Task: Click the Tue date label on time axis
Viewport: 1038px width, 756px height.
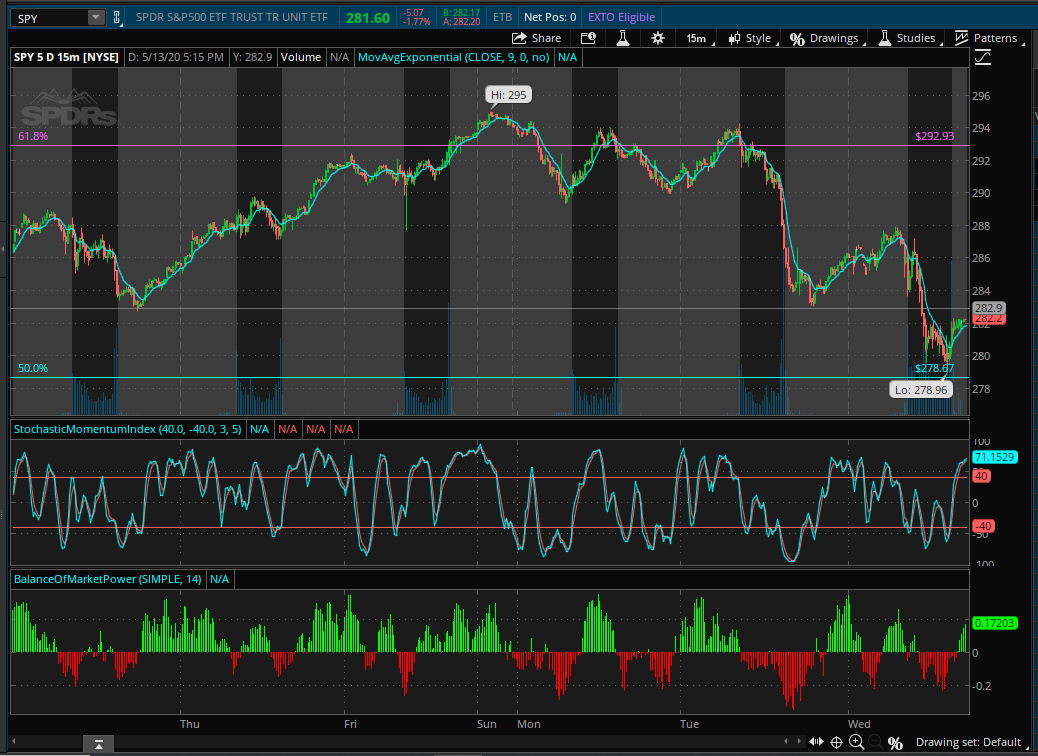Action: click(x=689, y=724)
